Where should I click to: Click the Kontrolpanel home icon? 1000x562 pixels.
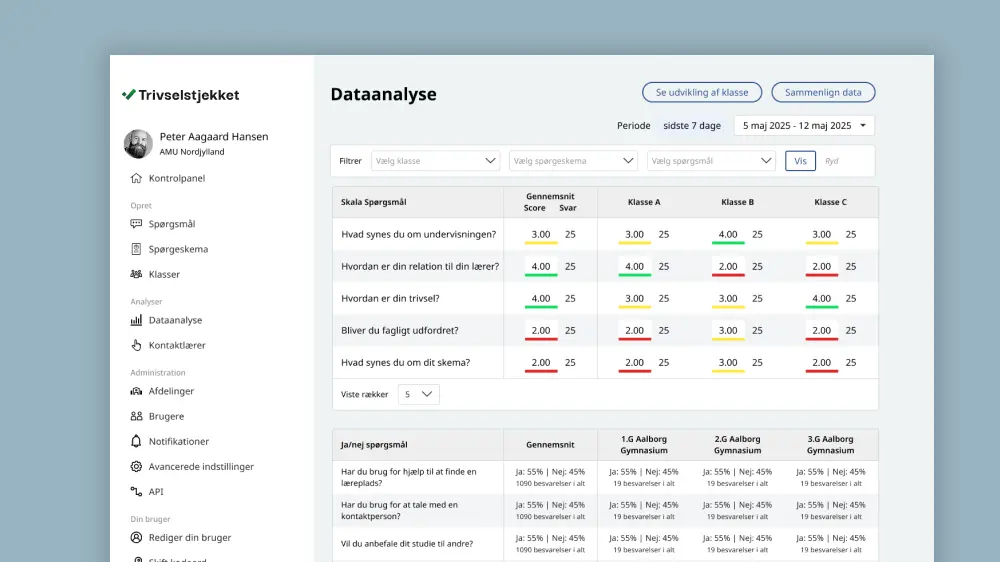click(136, 179)
